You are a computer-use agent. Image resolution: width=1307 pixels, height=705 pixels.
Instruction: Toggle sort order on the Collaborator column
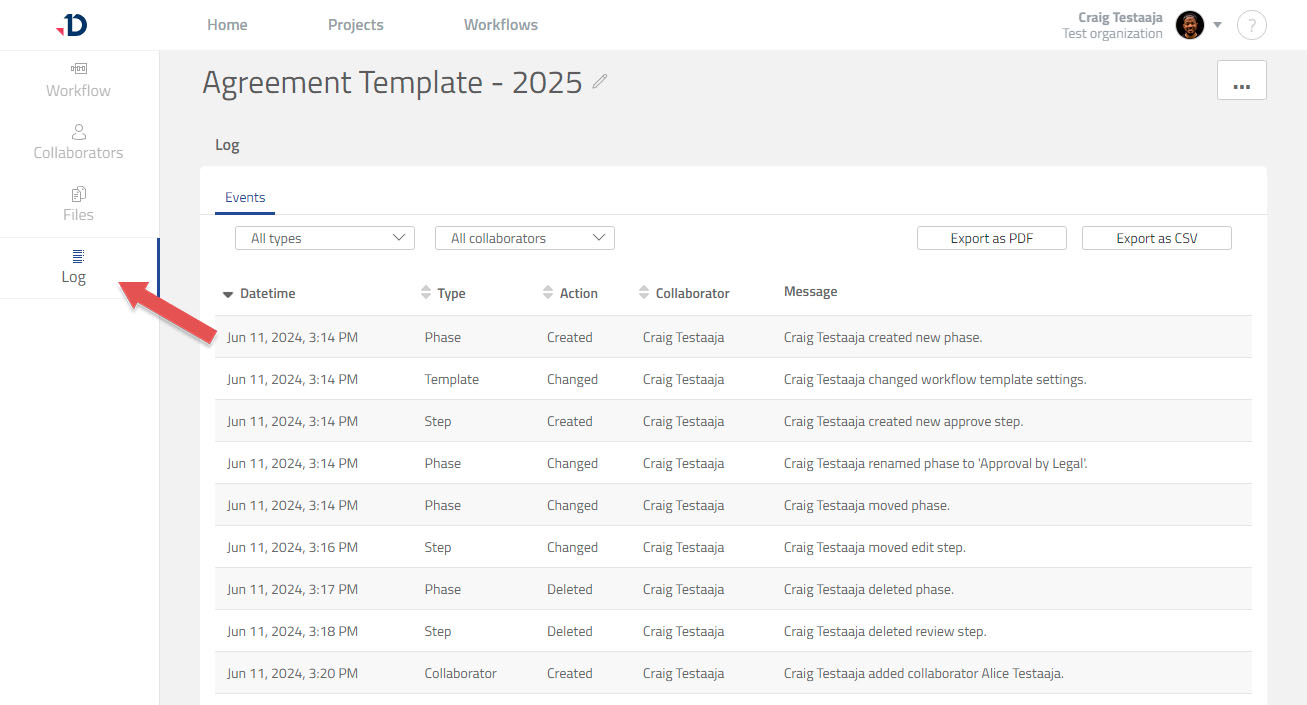[x=643, y=292]
